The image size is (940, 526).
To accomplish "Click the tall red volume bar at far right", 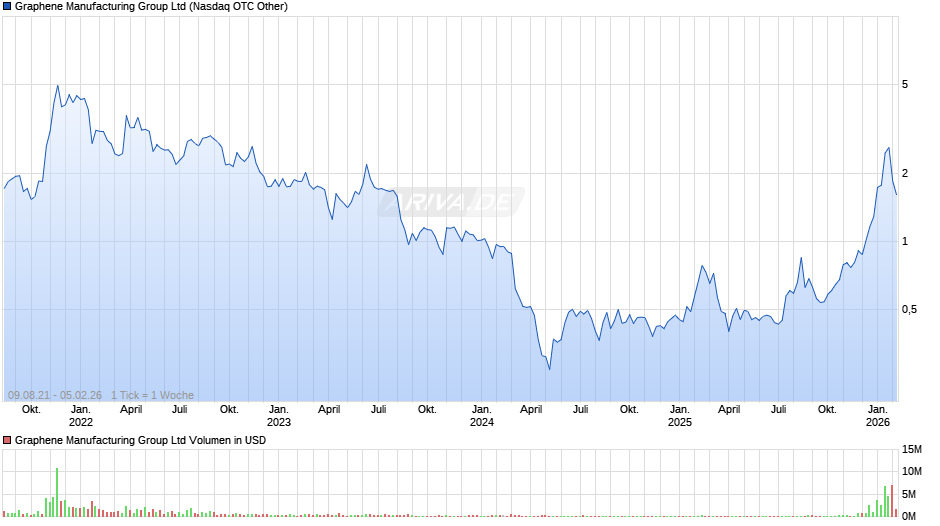I will tap(892, 501).
